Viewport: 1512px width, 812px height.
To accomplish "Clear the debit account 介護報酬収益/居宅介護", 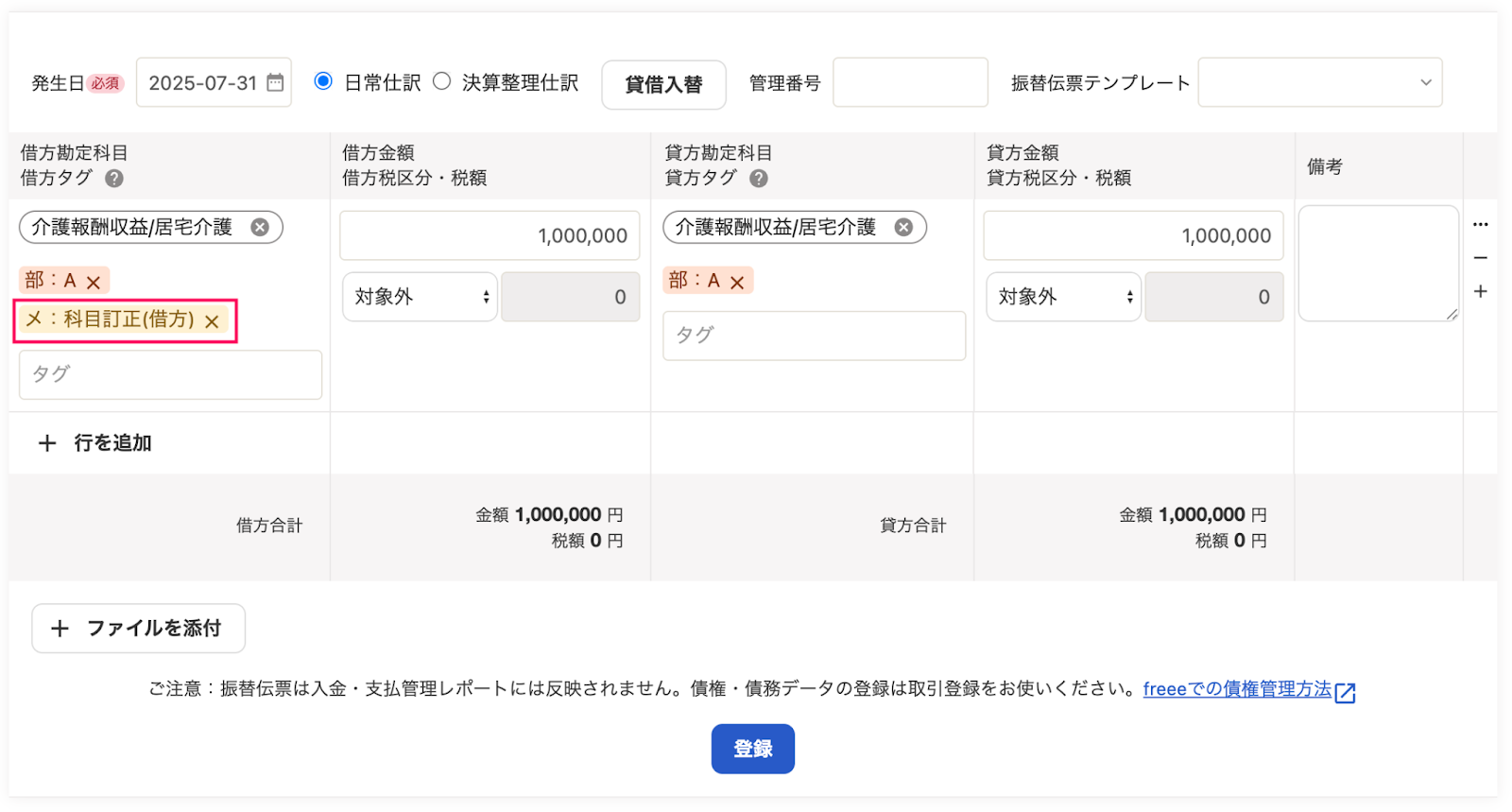I will (260, 227).
